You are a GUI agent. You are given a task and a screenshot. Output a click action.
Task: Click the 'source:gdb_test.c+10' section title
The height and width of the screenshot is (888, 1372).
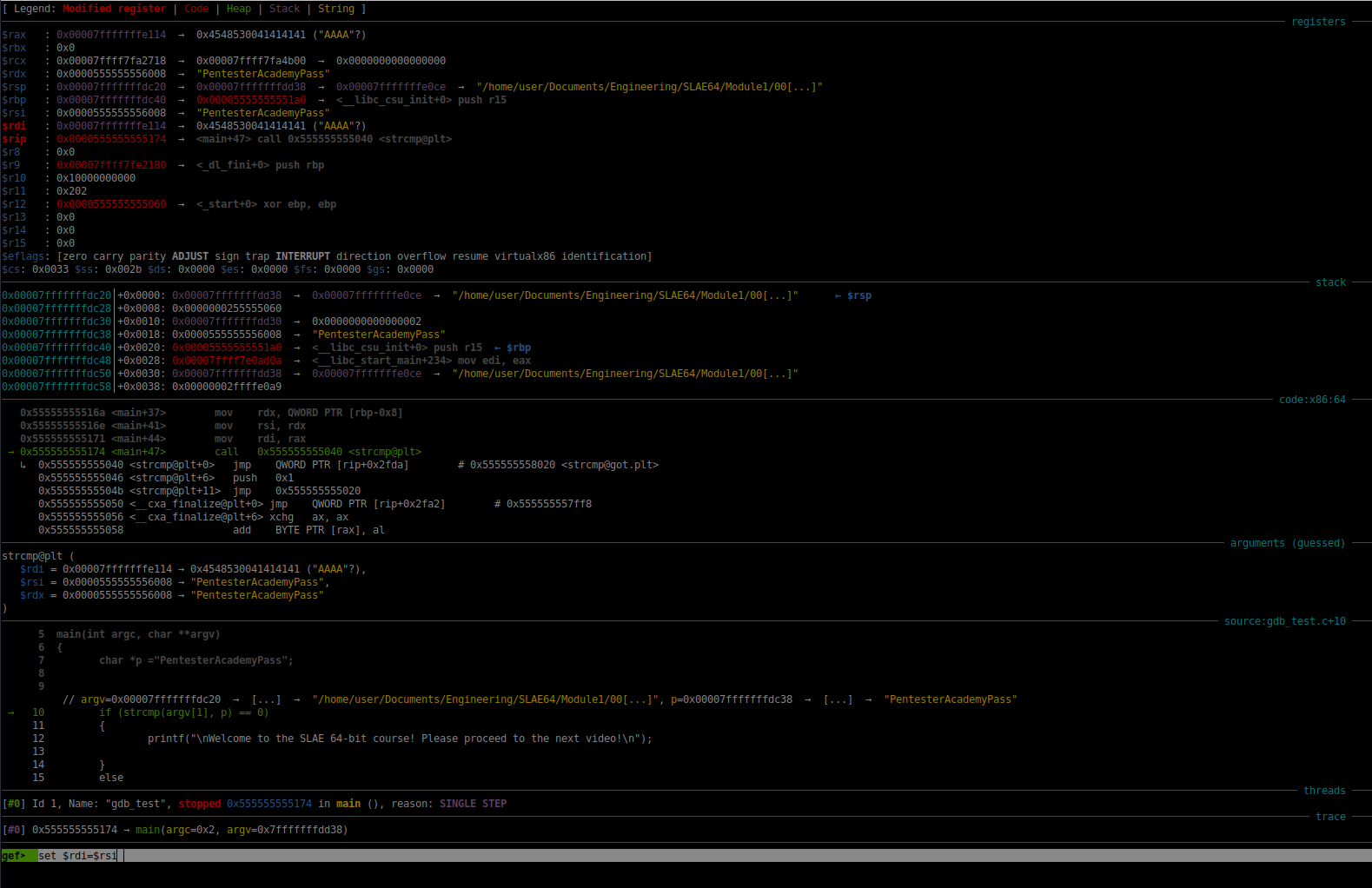1285,621
